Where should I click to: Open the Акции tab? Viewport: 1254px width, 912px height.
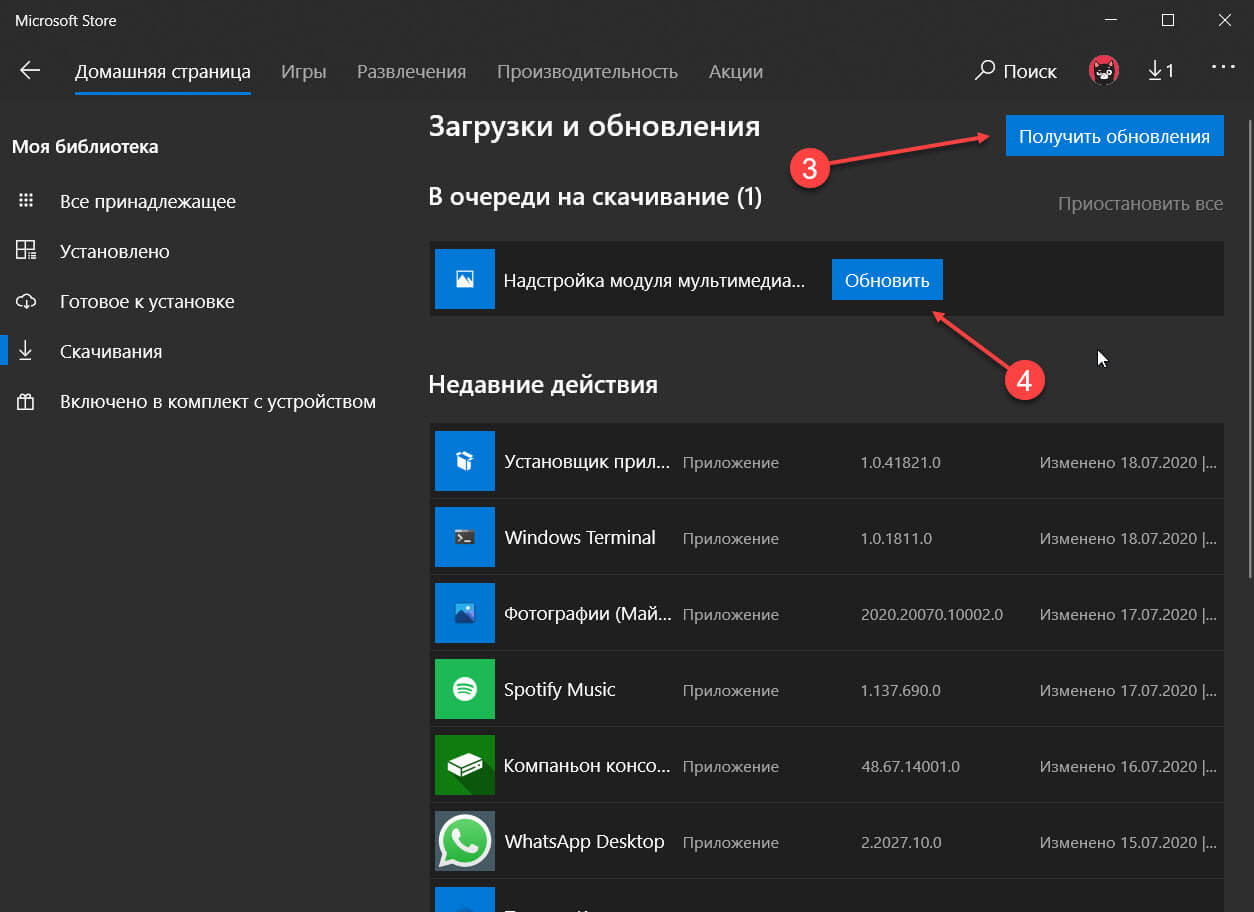click(x=735, y=71)
